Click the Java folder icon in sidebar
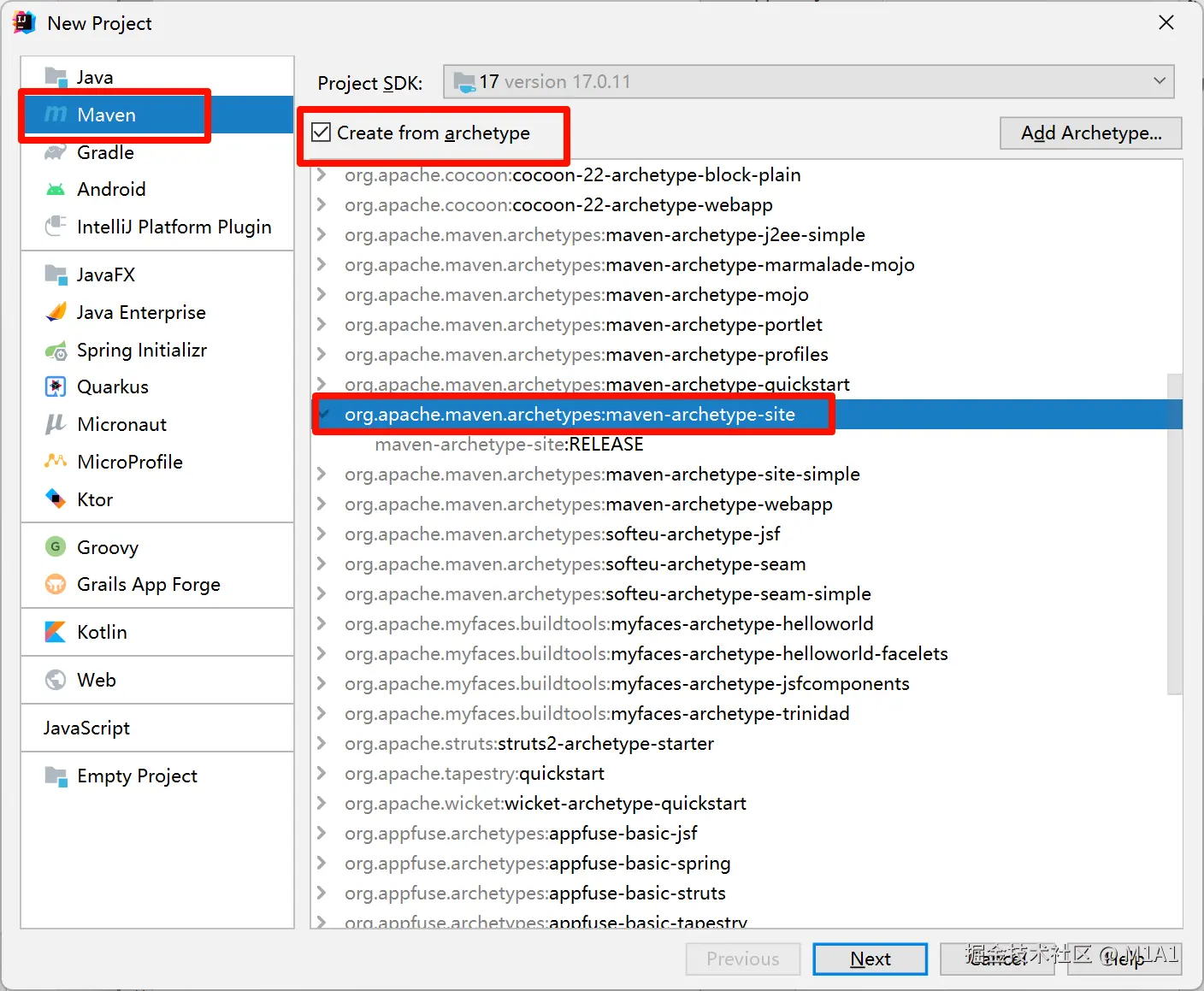1204x991 pixels. tap(56, 77)
